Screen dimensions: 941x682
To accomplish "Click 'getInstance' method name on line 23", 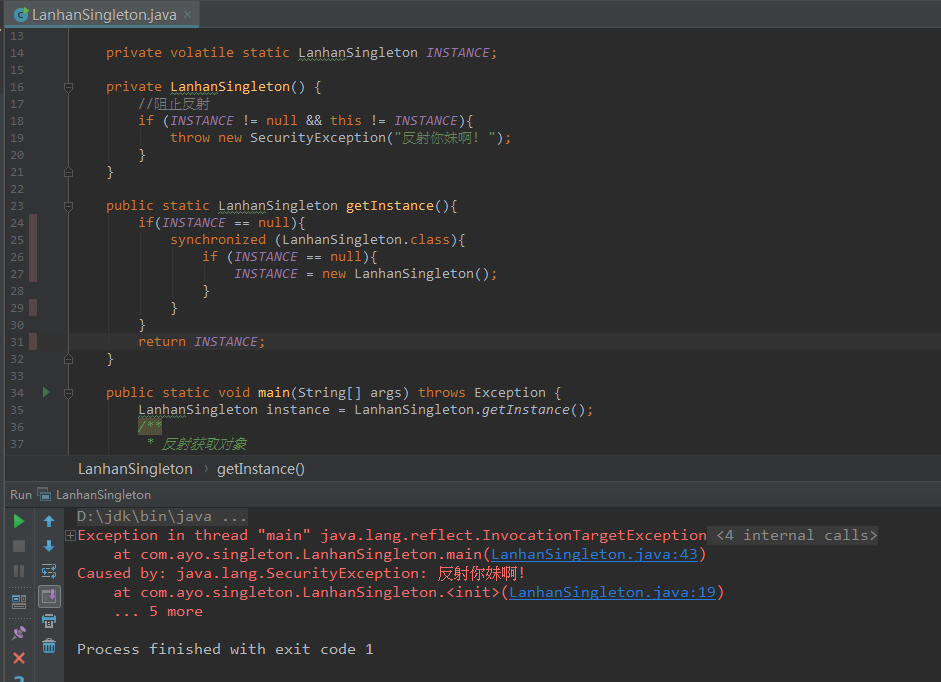I will (x=389, y=205).
